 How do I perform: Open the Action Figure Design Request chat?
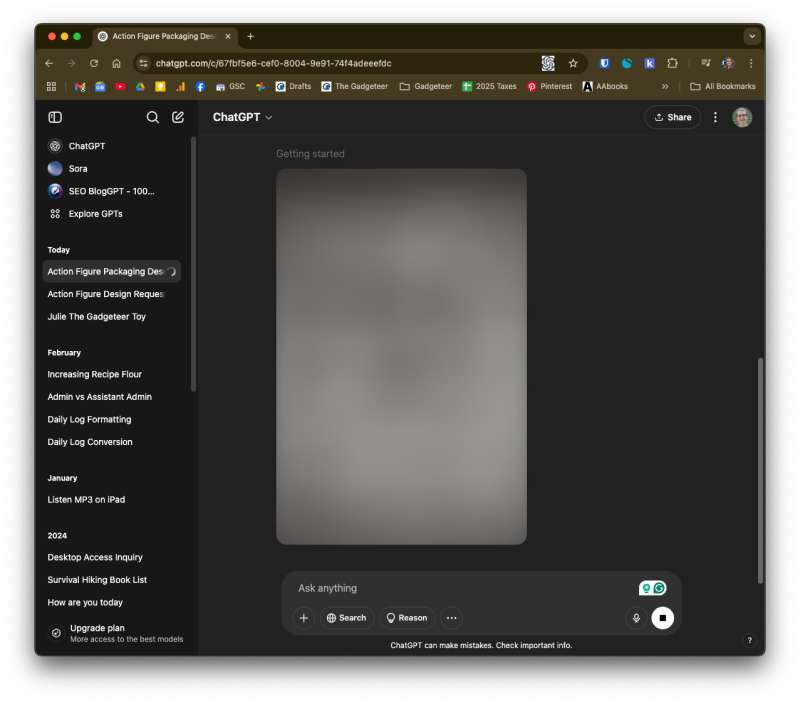click(106, 294)
